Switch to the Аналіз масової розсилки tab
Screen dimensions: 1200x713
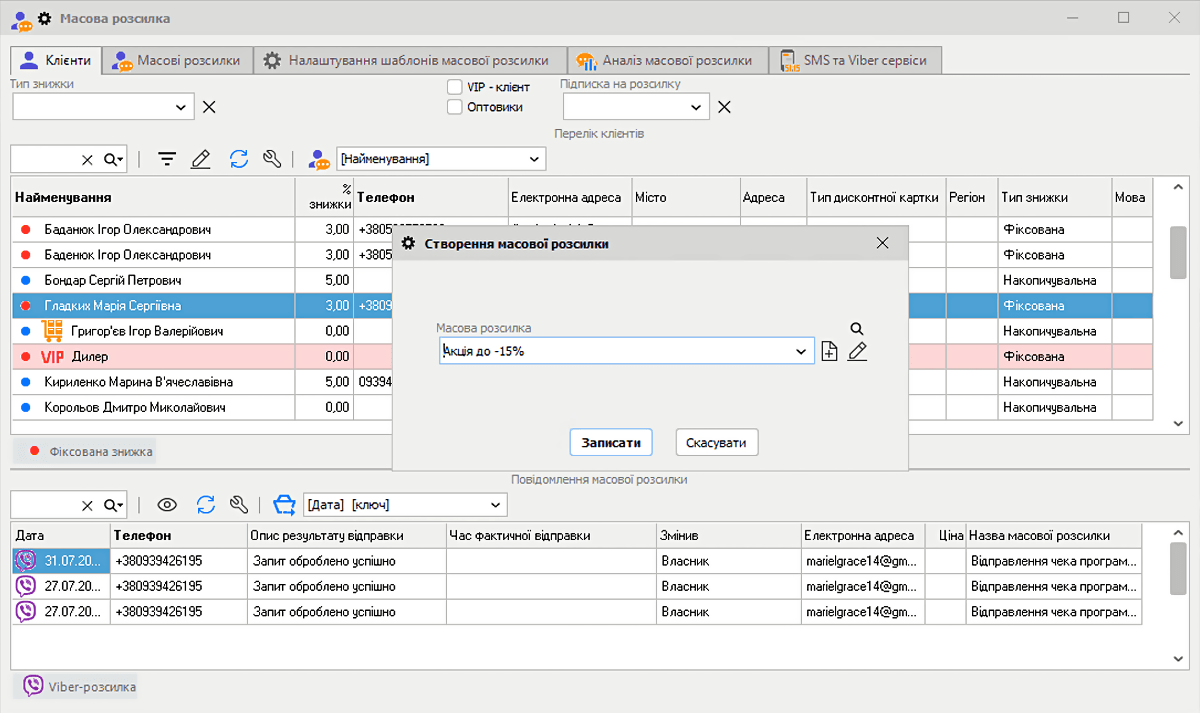[x=666, y=60]
